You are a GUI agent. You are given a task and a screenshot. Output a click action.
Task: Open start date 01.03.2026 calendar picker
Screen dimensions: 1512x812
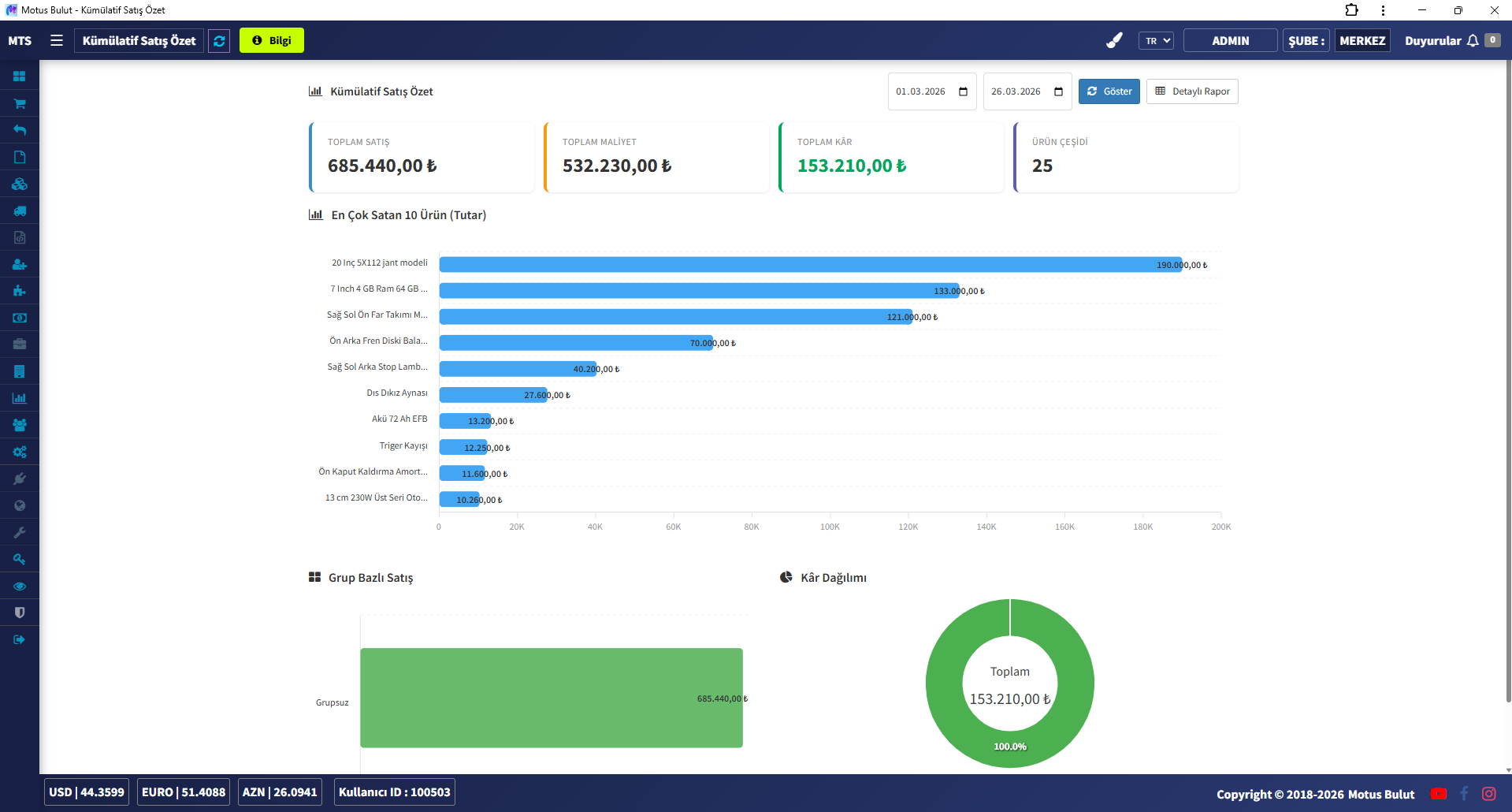[x=963, y=91]
